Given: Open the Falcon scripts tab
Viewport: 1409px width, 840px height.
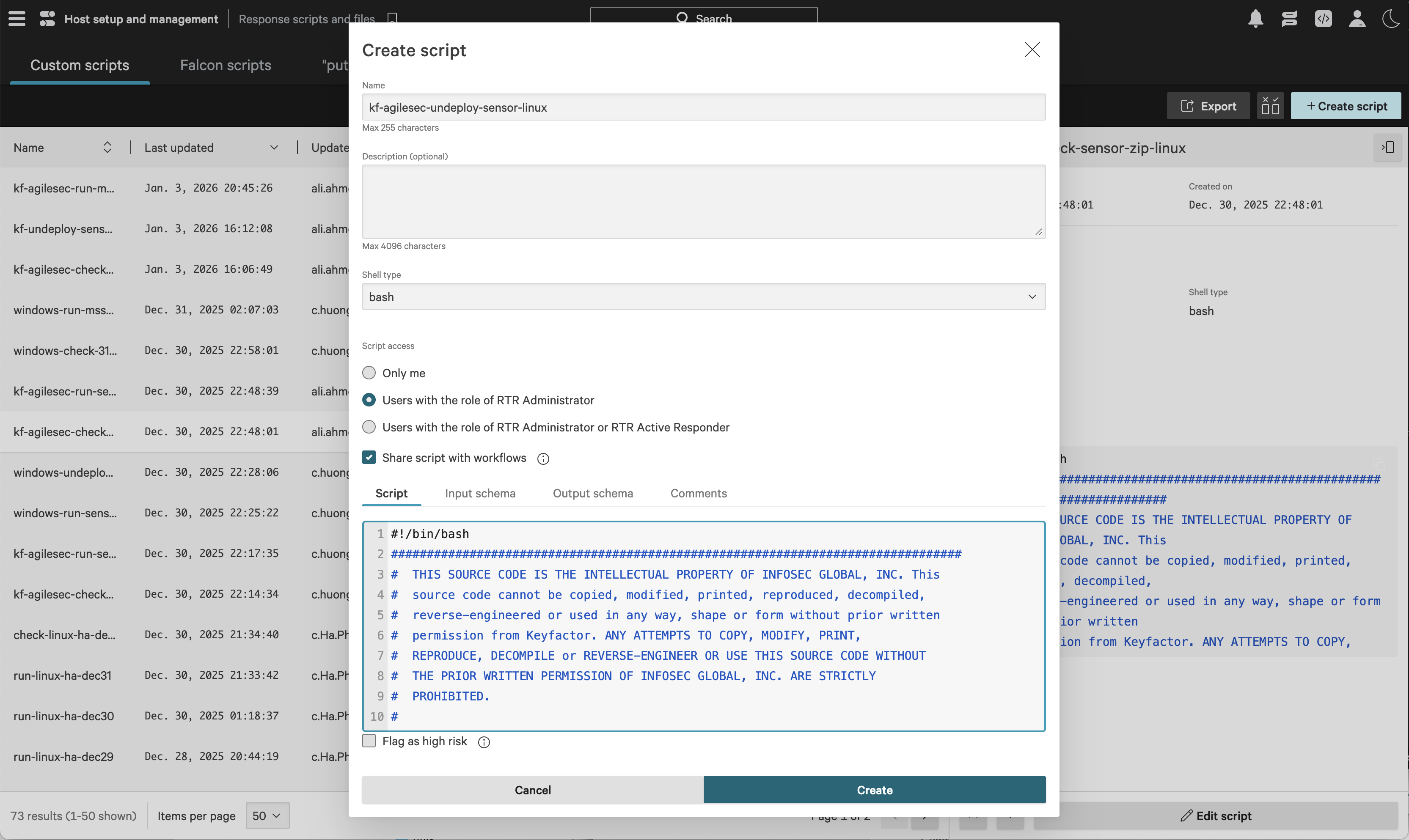Looking at the screenshot, I should coord(225,65).
